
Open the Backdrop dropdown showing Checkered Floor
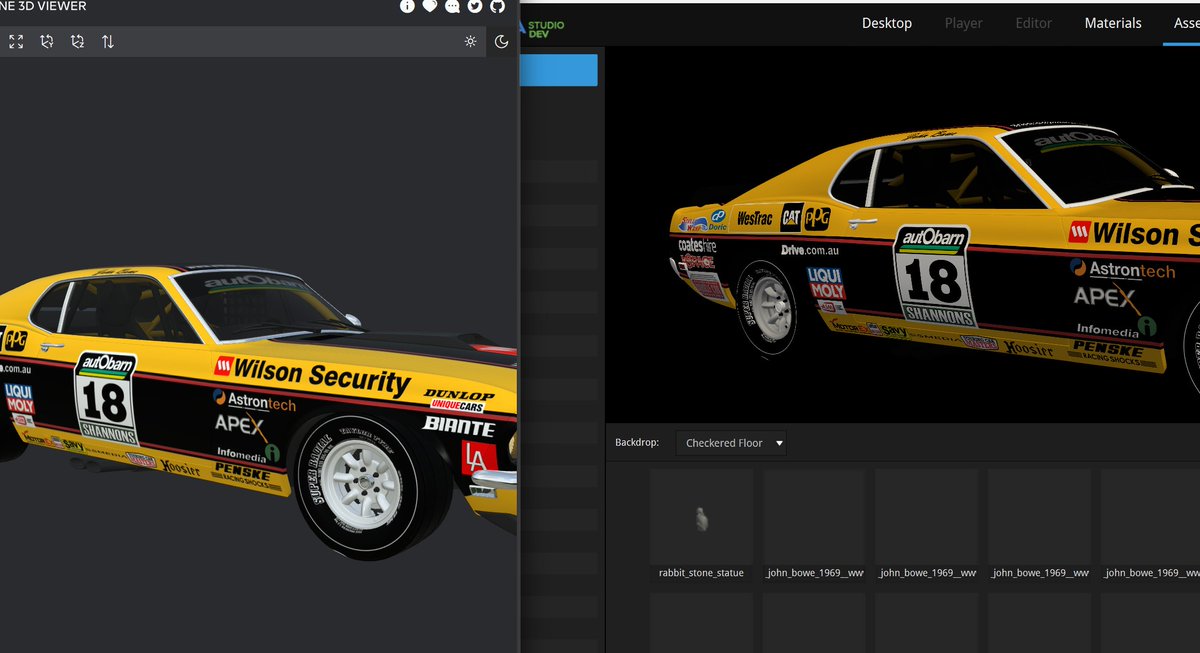[731, 442]
